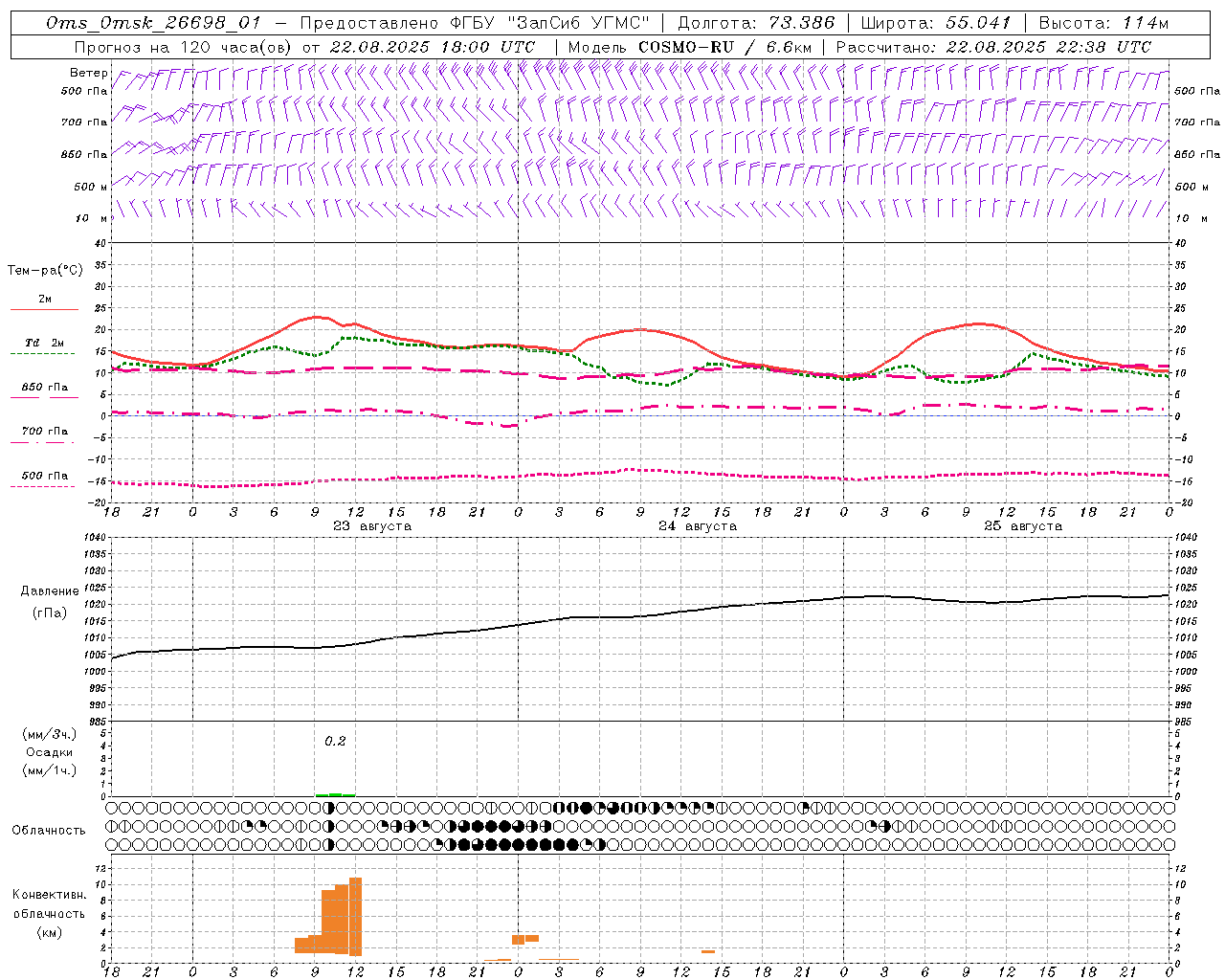This screenshot has height=980, width=1225.
Task: Click the green precipitation bar below 0.2
Action: pyautogui.click(x=335, y=794)
